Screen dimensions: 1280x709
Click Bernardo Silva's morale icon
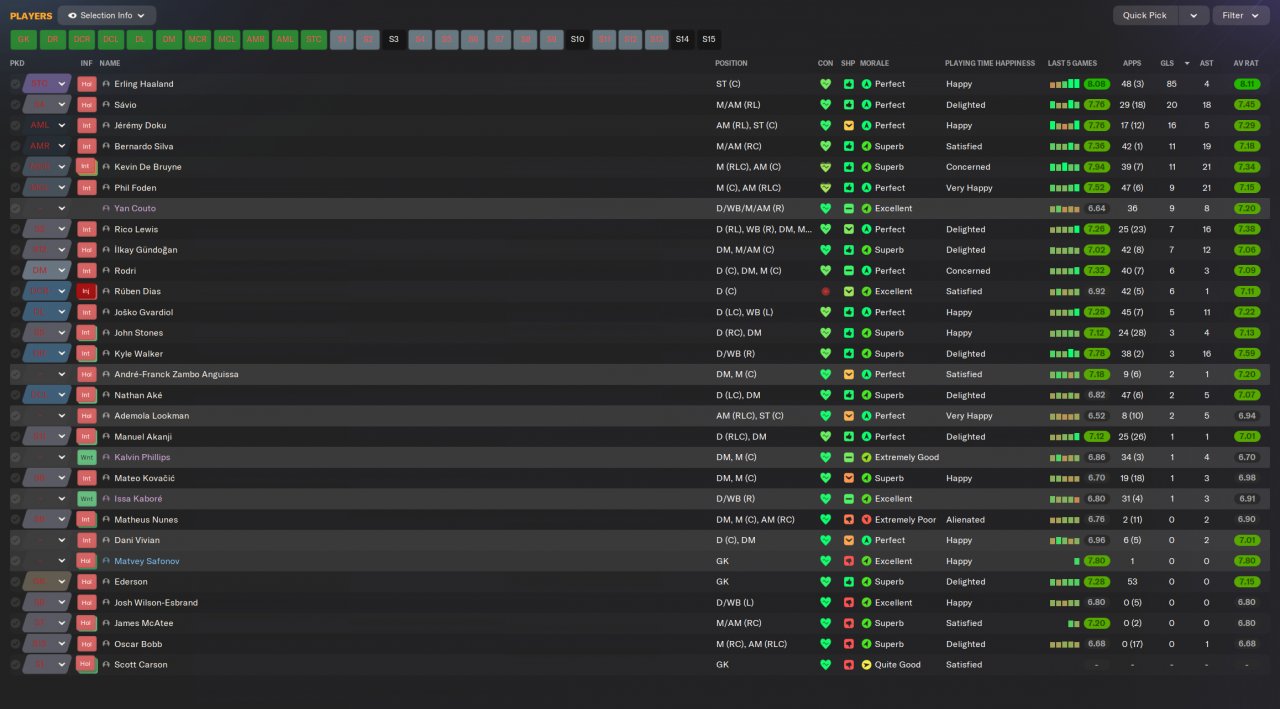point(866,146)
